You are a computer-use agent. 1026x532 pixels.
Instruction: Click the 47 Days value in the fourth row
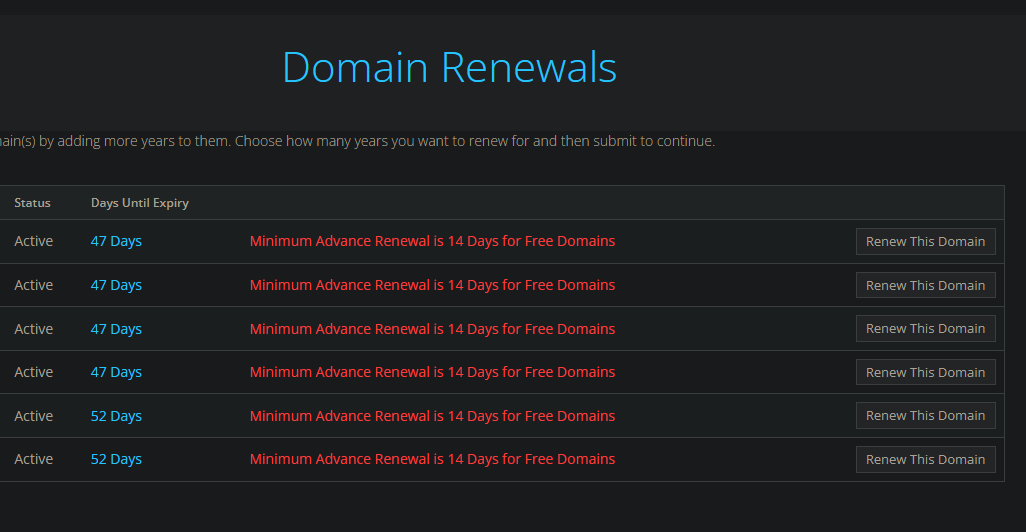click(116, 372)
